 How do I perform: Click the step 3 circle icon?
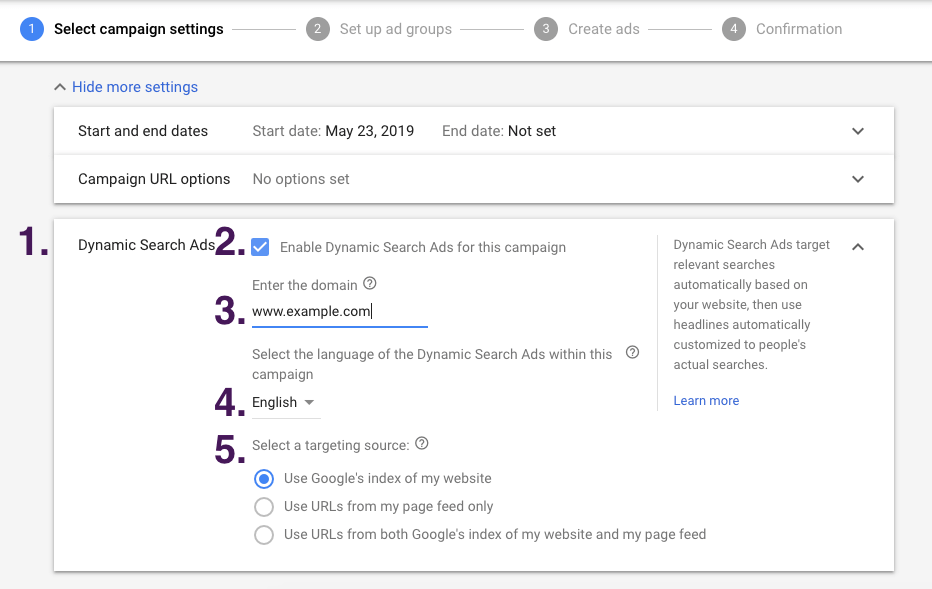click(546, 29)
